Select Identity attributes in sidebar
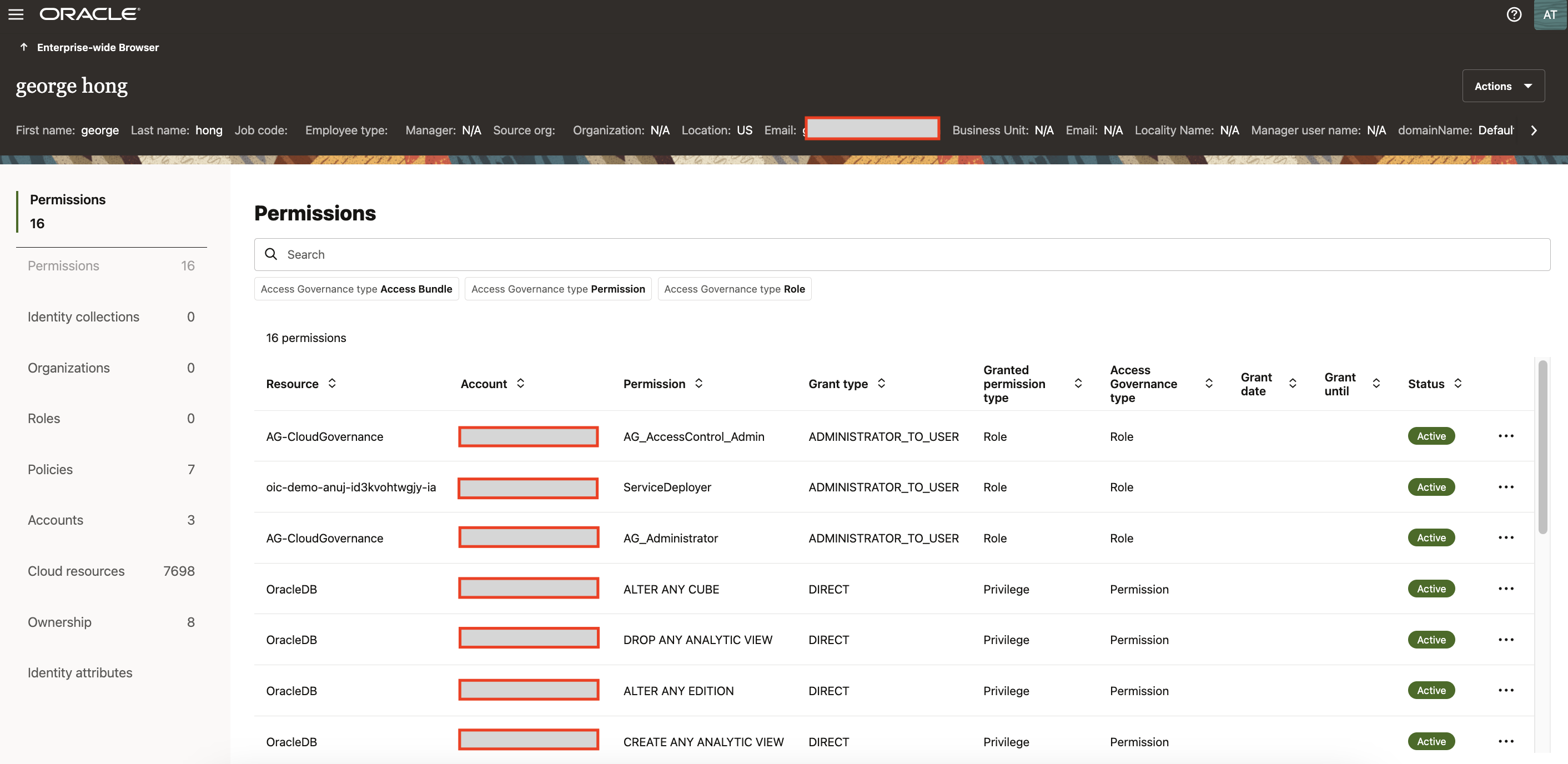The height and width of the screenshot is (764, 1568). [x=80, y=672]
